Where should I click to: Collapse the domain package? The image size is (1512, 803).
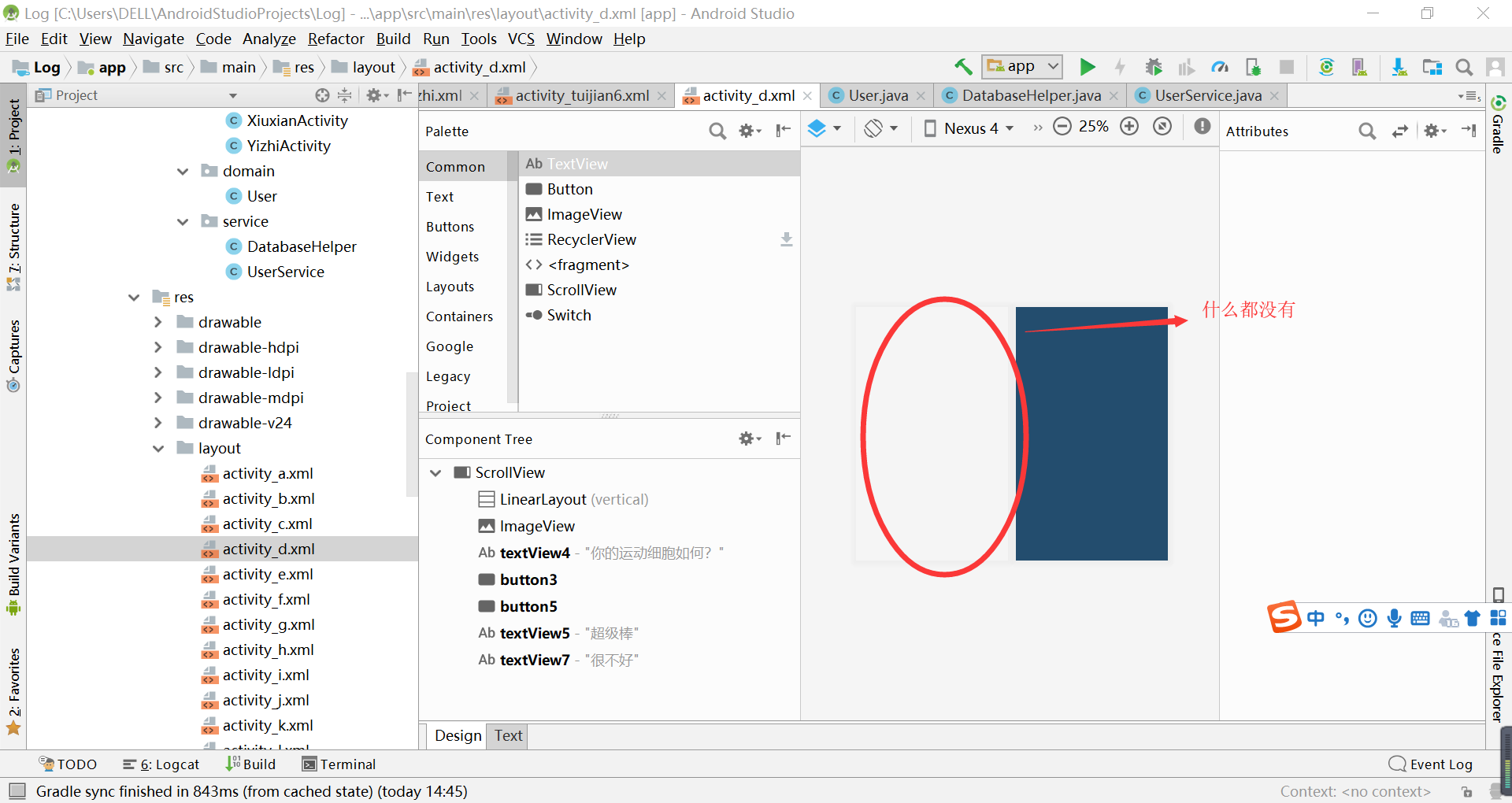coord(183,171)
